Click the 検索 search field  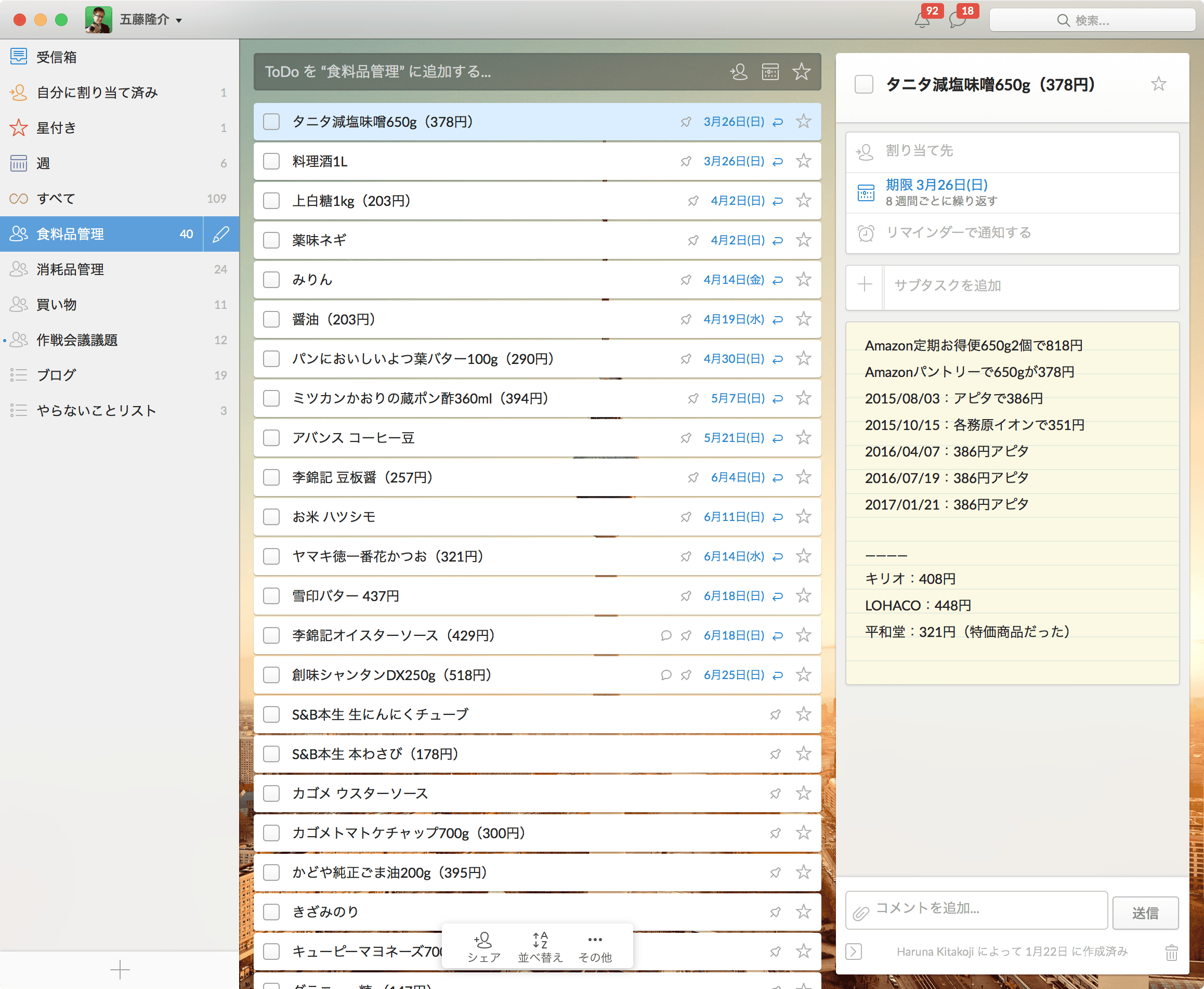tap(1092, 20)
